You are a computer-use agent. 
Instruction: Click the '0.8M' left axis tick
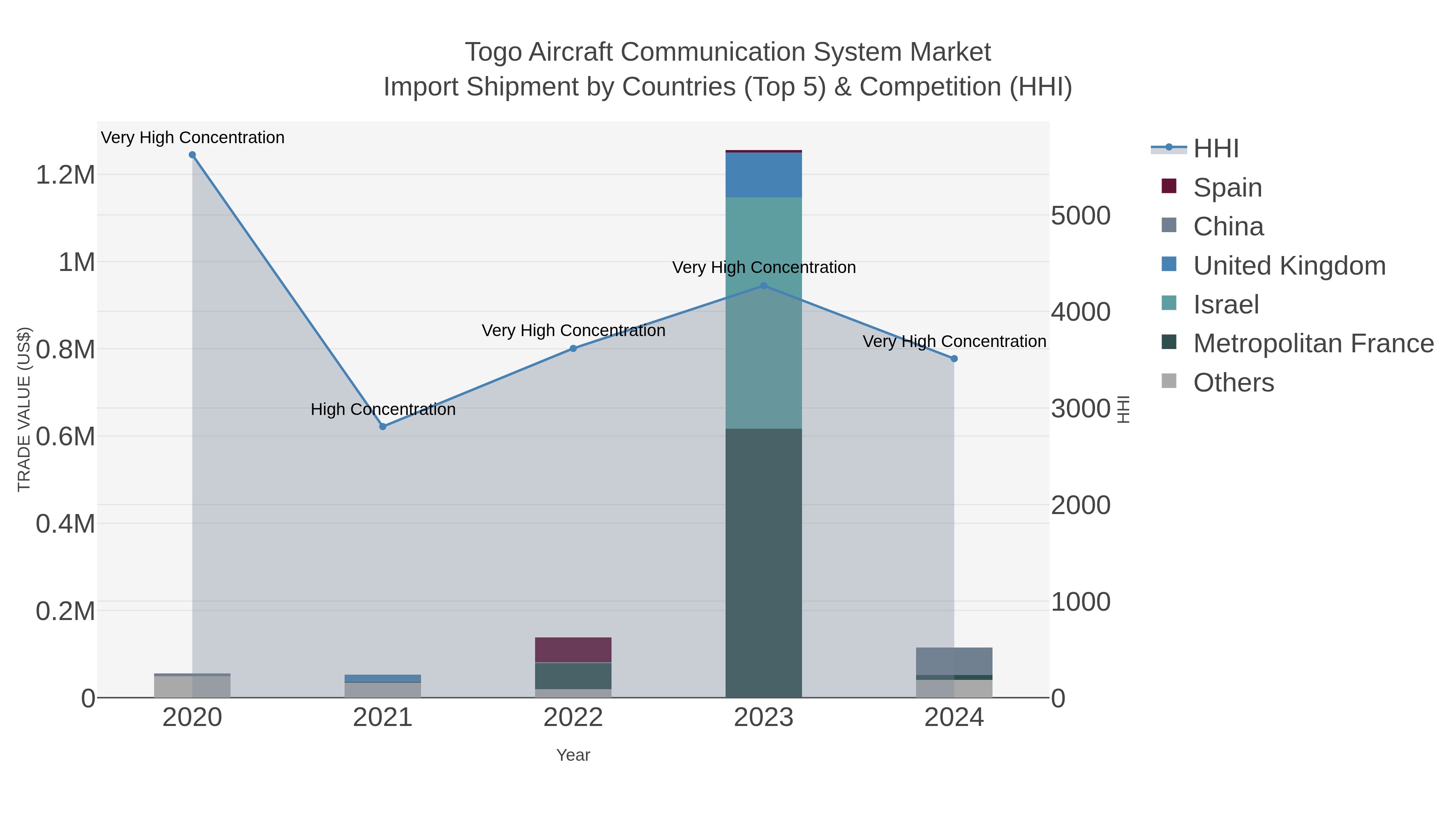(66, 349)
